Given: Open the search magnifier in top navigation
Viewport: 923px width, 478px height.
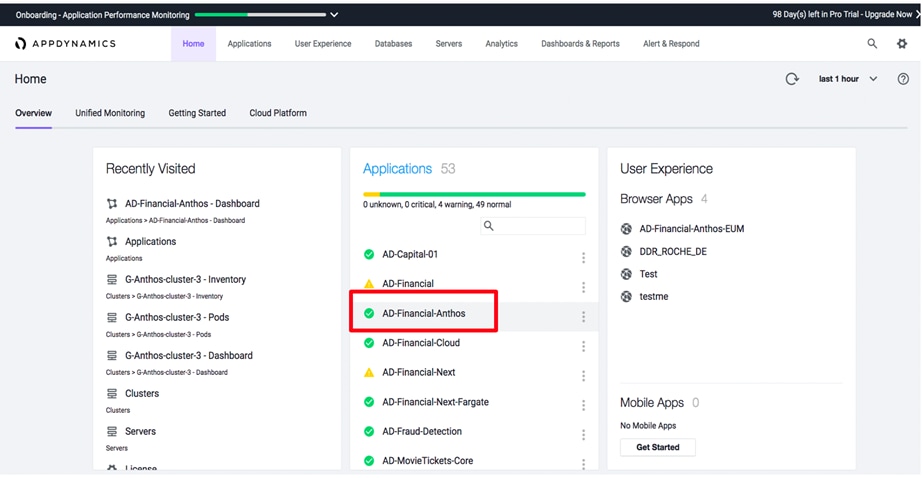Looking at the screenshot, I should pos(872,44).
